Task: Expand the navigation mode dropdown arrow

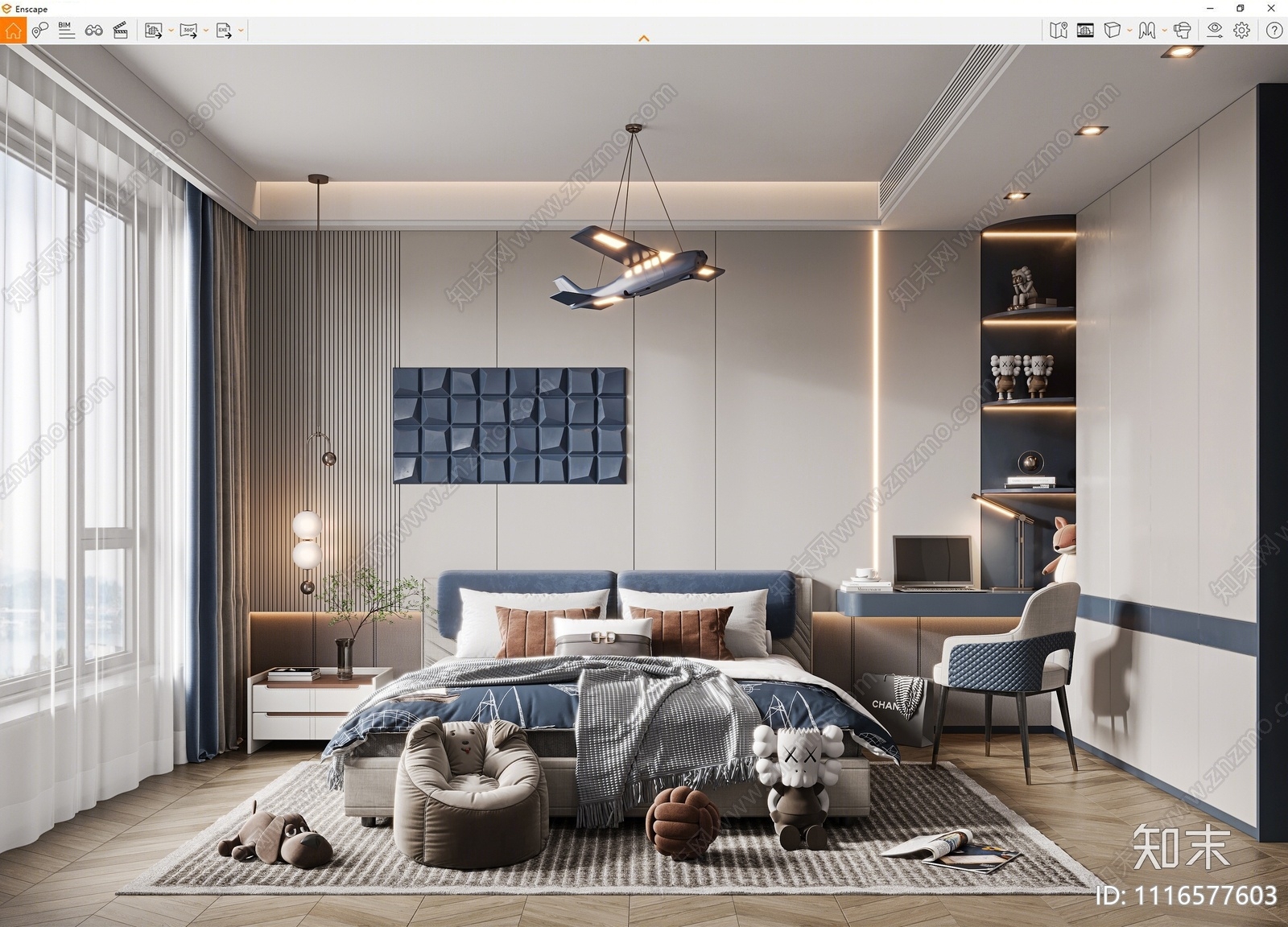Action: click(x=1164, y=31)
